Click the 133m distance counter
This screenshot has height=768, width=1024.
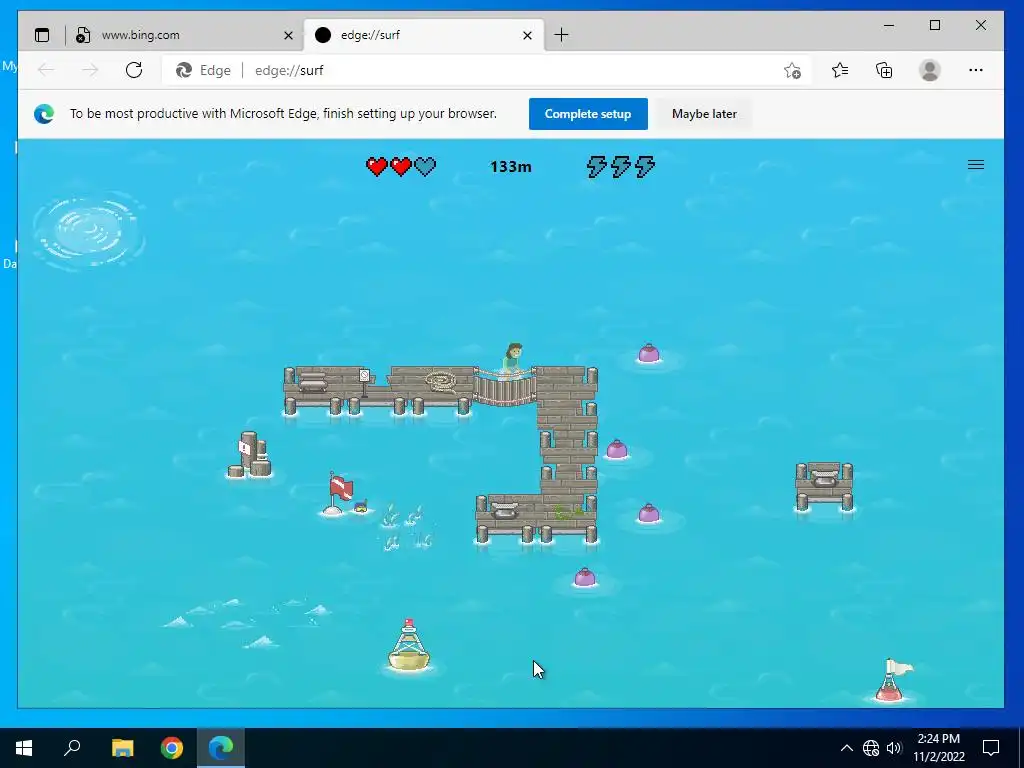coord(510,167)
